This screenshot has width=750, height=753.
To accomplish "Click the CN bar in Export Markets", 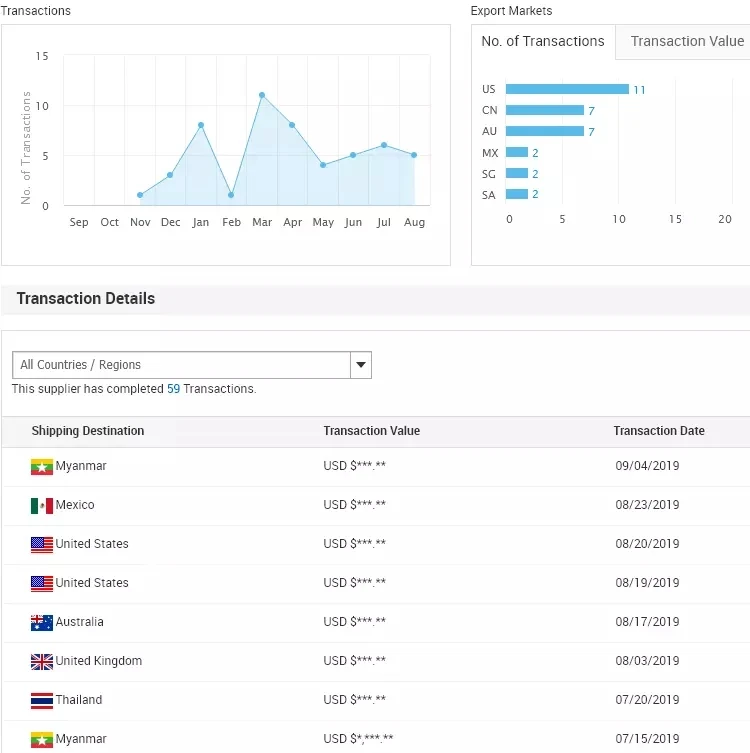I will [545, 111].
